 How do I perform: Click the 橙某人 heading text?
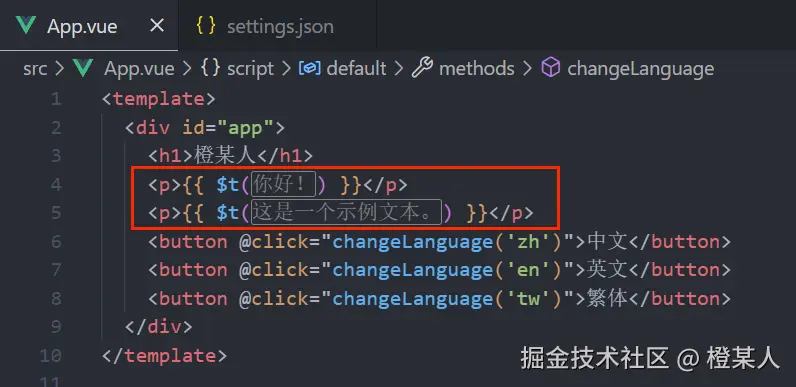click(x=224, y=155)
